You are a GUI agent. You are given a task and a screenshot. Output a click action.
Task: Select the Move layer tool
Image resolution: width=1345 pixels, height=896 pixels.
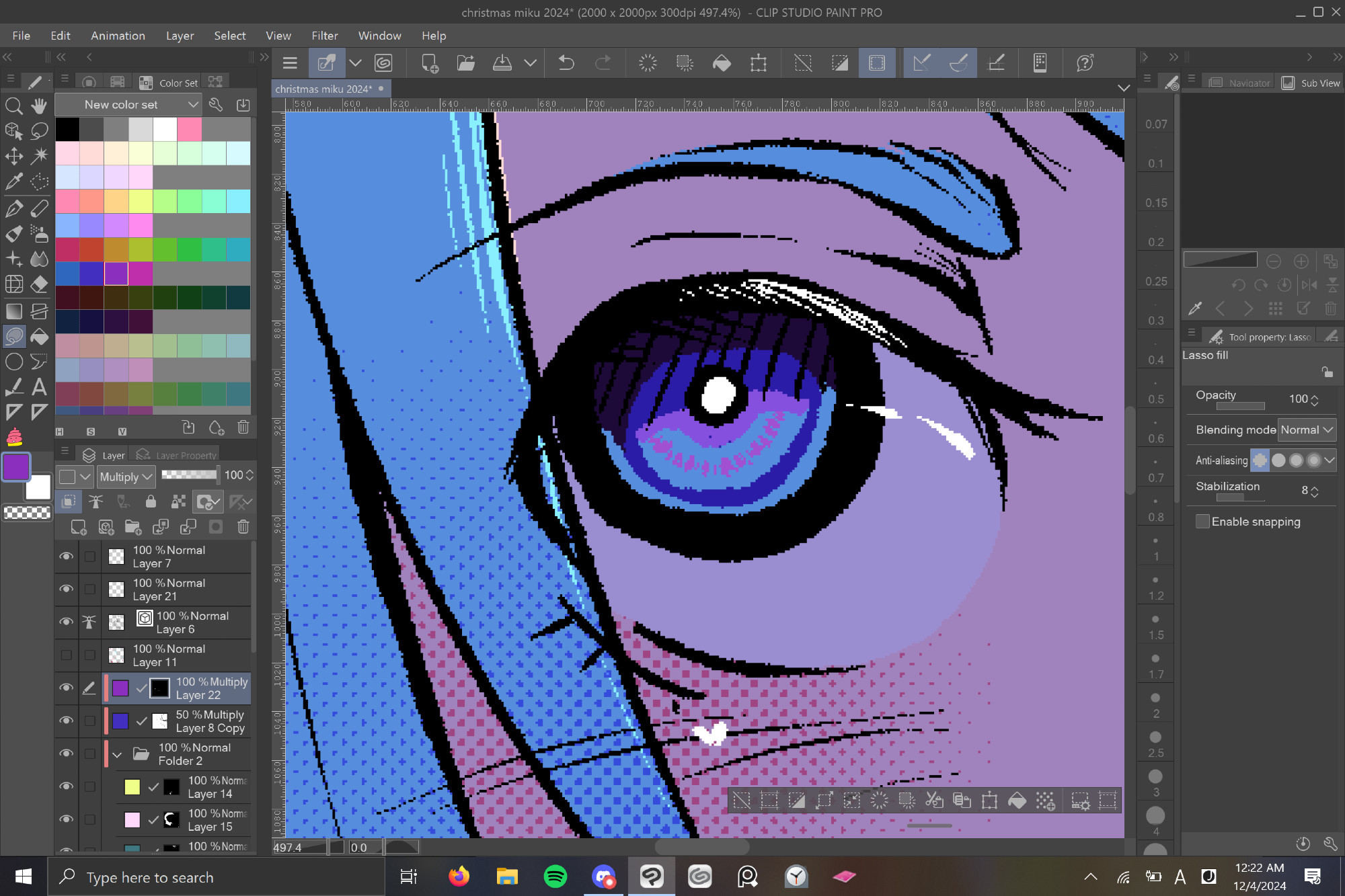13,157
